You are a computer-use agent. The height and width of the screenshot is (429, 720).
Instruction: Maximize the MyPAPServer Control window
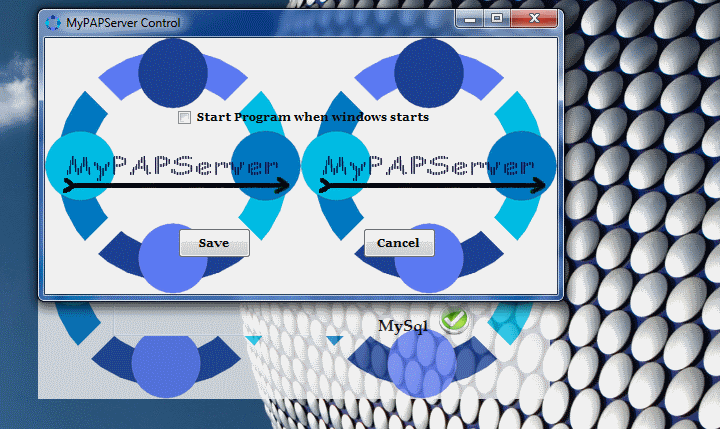(x=496, y=19)
